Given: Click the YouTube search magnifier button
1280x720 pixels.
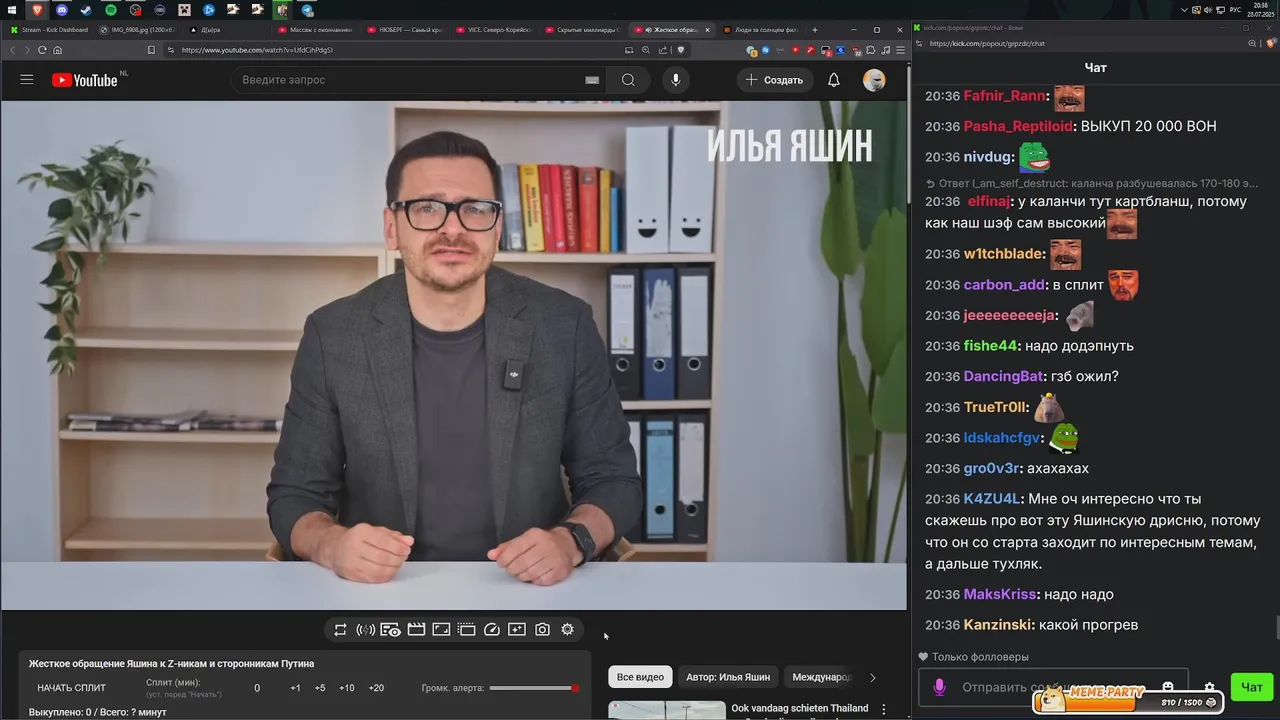Looking at the screenshot, I should click(628, 80).
